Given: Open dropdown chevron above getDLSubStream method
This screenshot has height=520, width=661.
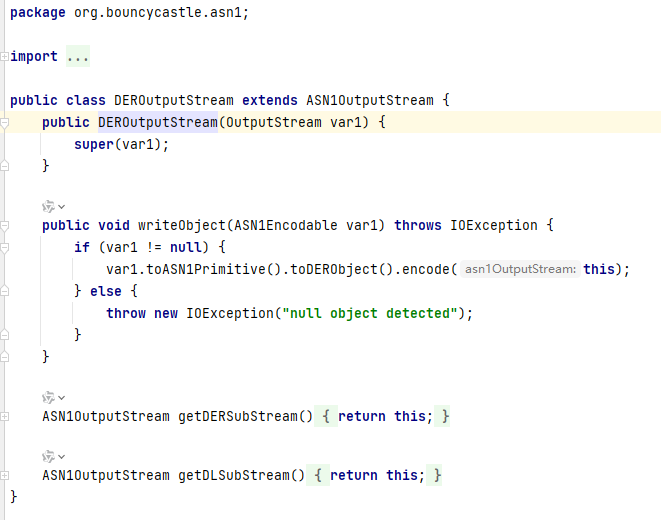Looking at the screenshot, I should point(62,457).
